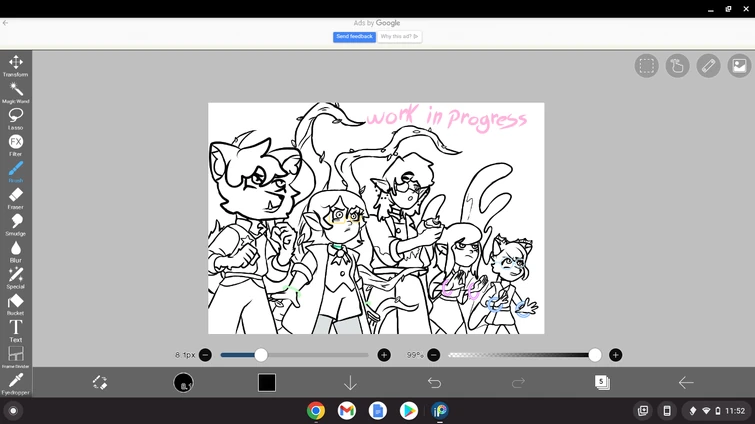Open the phone hub icon
The image size is (755, 424).
point(667,411)
